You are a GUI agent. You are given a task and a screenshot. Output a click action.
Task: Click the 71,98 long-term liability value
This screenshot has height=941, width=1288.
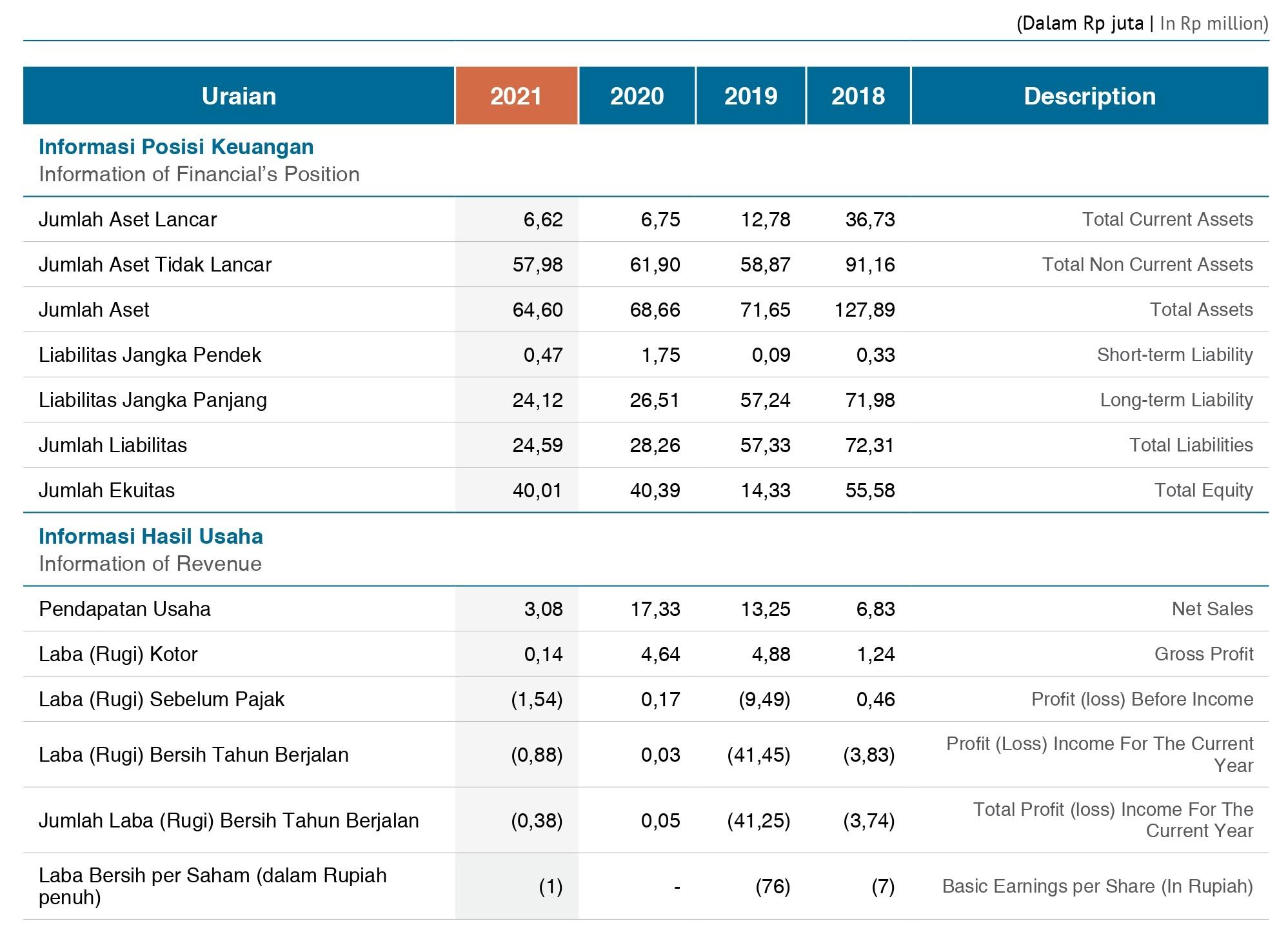[870, 400]
